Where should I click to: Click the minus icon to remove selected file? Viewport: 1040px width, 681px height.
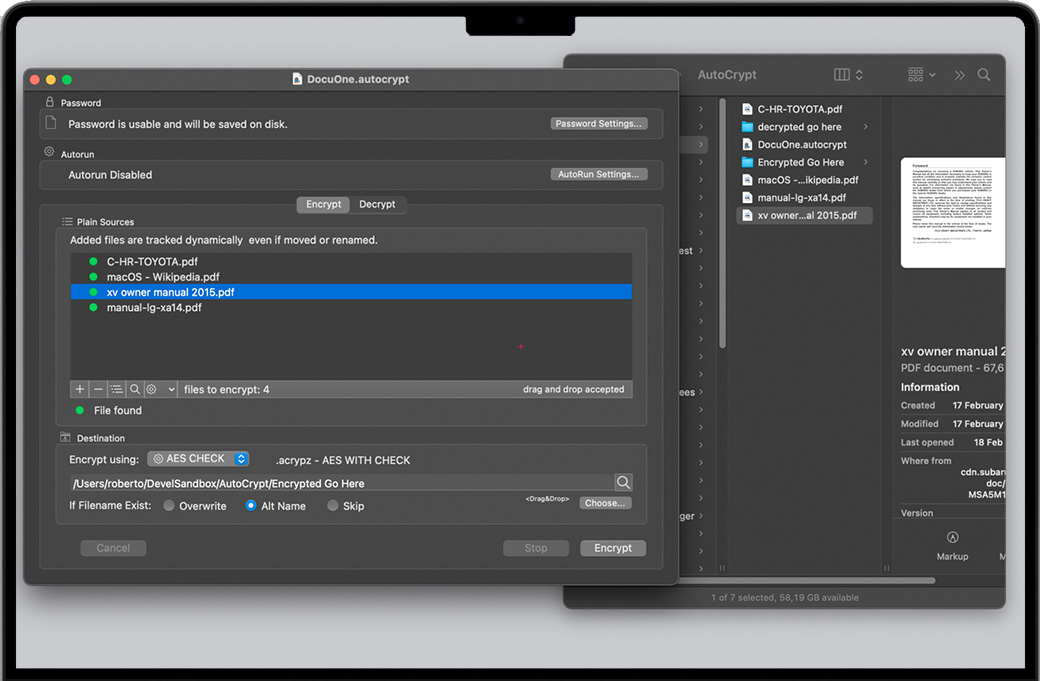[98, 389]
